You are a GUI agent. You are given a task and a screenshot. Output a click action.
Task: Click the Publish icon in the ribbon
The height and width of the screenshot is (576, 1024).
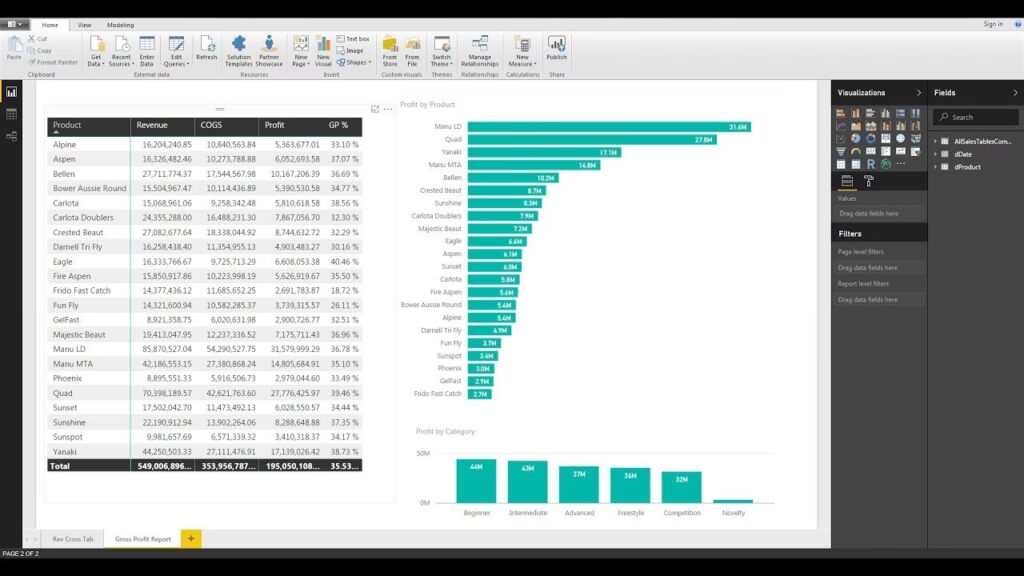[x=556, y=48]
